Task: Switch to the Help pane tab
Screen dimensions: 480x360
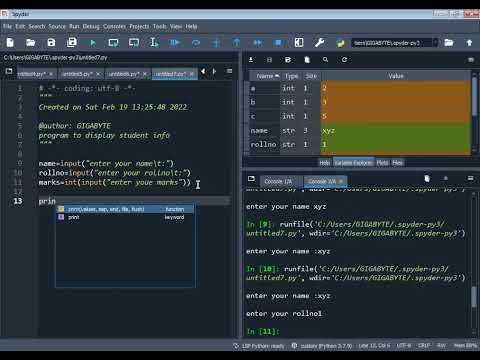Action: (x=324, y=163)
